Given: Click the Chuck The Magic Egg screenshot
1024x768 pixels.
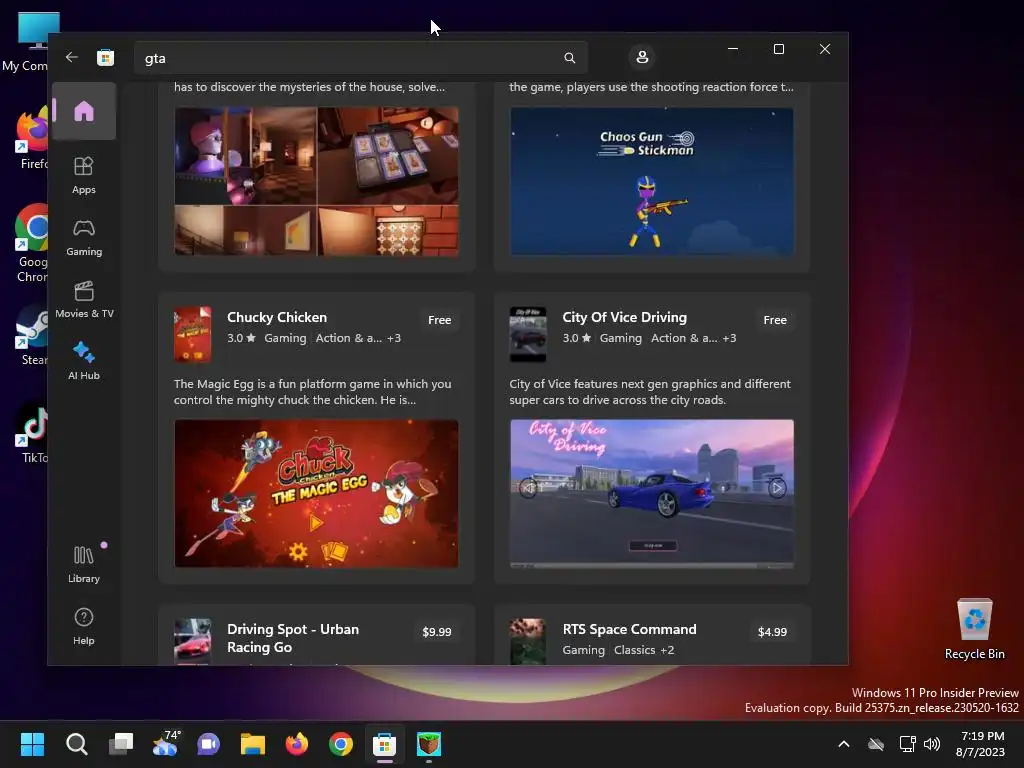Looking at the screenshot, I should click(316, 494).
